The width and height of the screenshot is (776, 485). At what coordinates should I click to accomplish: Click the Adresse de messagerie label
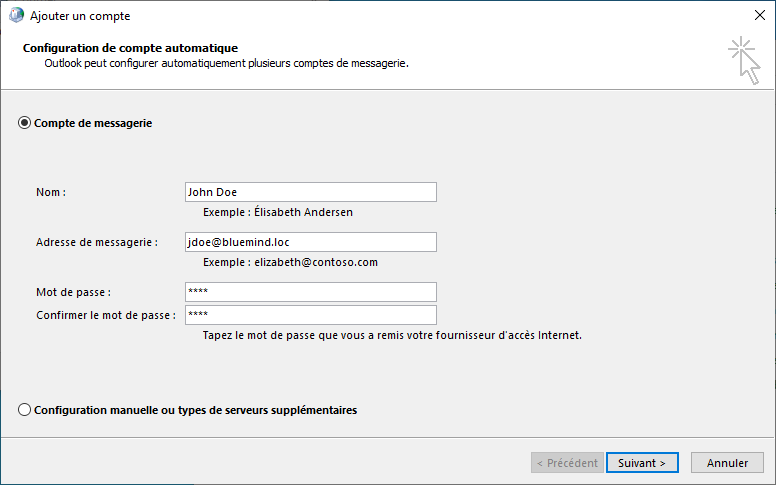point(97,242)
